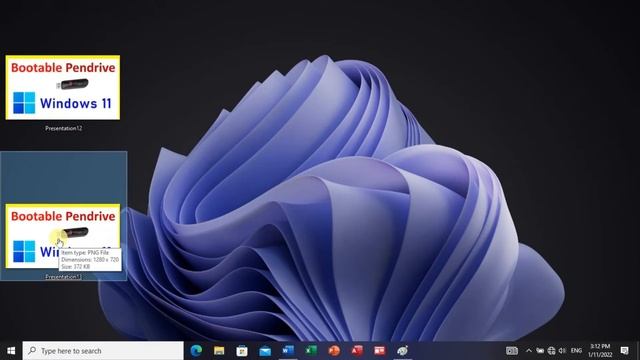Open the red app icon right of Access

(380, 350)
